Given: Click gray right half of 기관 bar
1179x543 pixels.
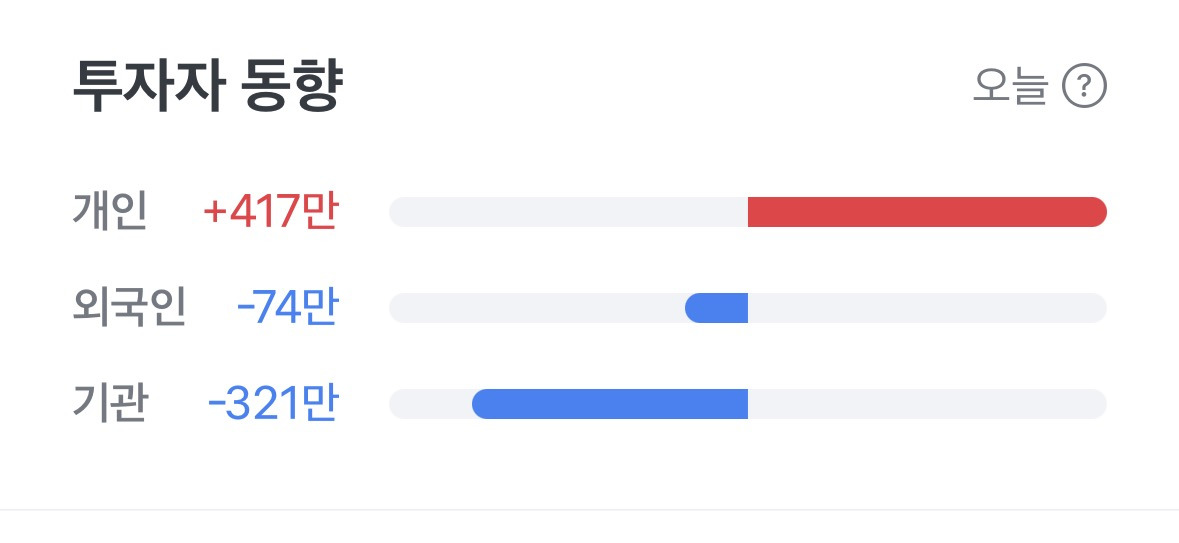Looking at the screenshot, I should (927, 404).
